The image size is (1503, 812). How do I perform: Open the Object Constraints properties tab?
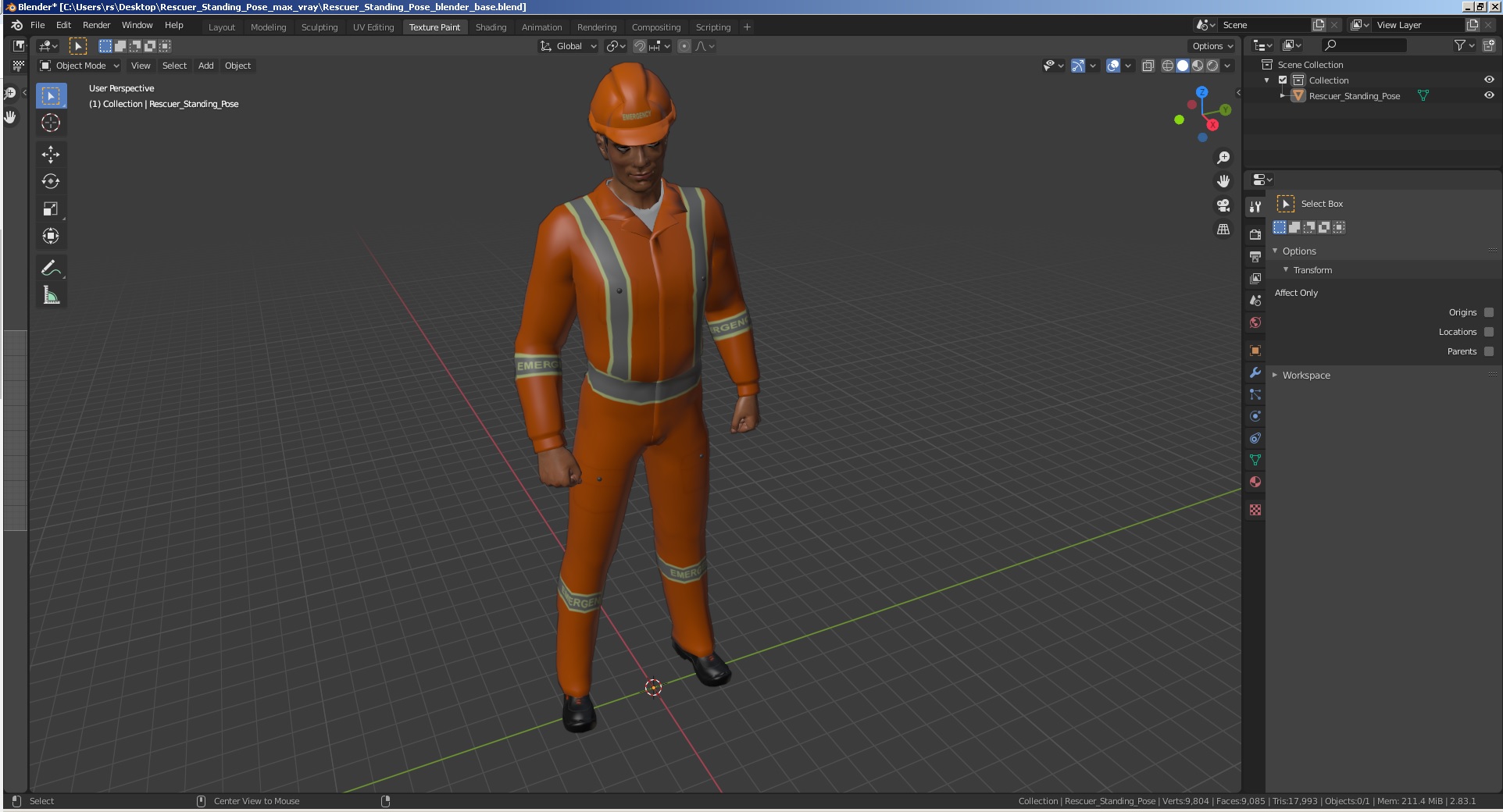click(1255, 438)
